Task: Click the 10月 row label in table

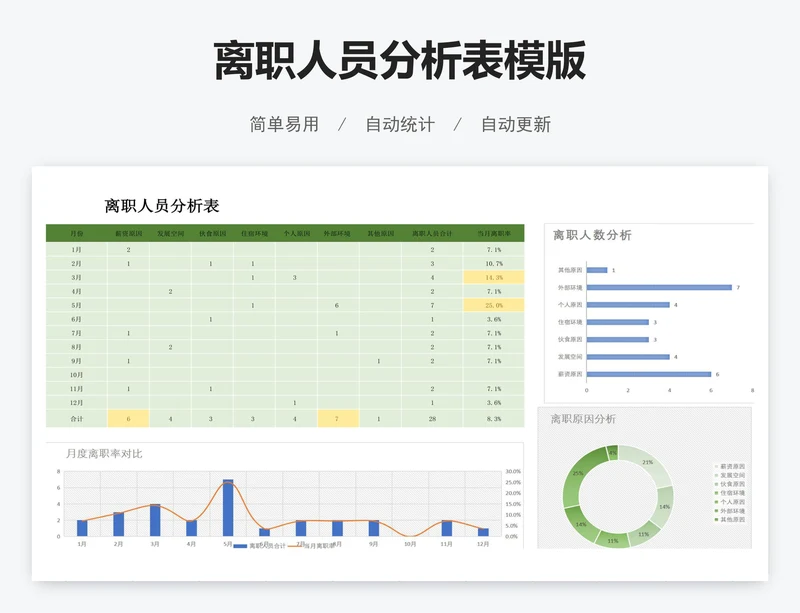Action: click(x=77, y=375)
